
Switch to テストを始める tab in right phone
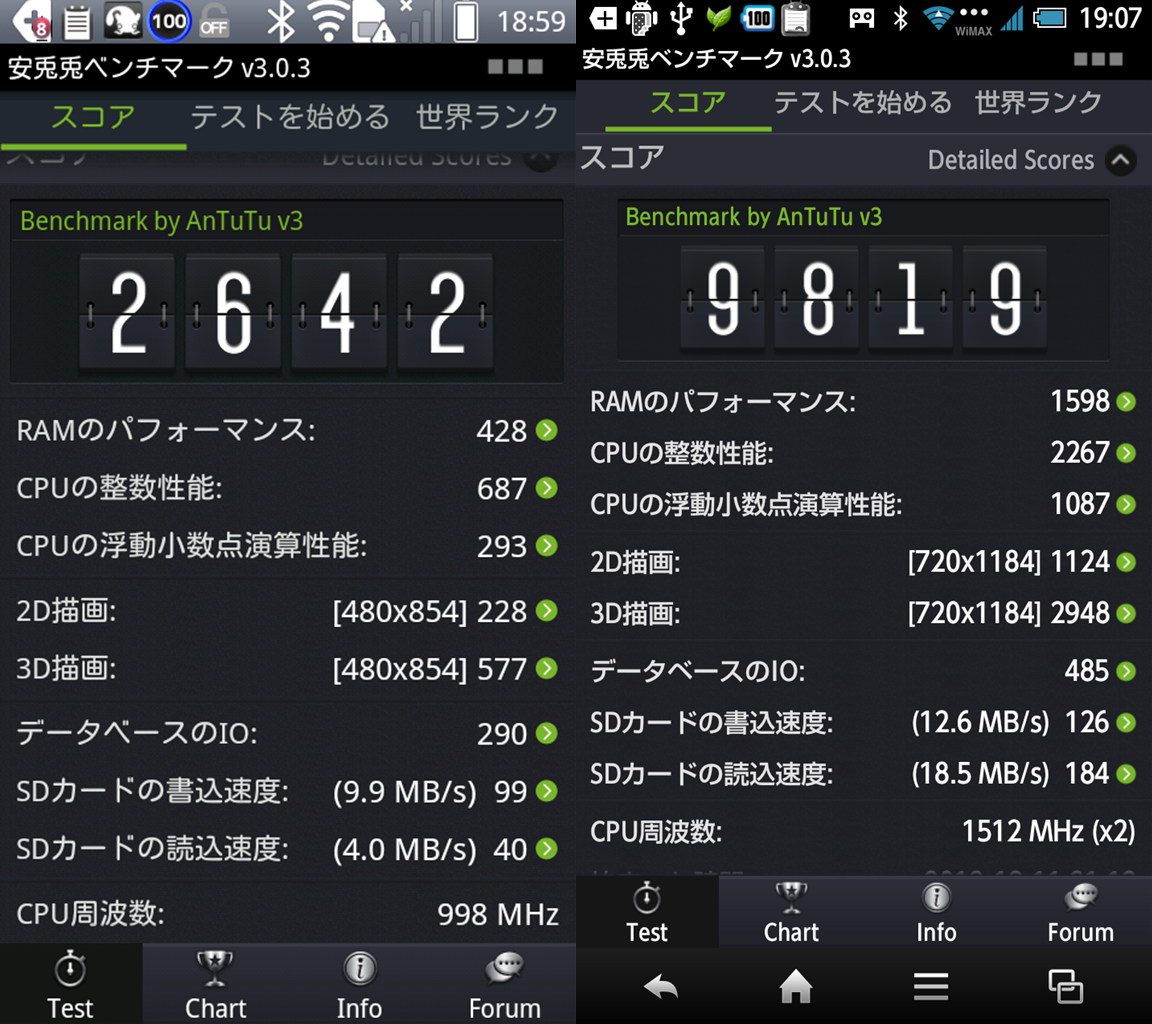click(x=863, y=103)
